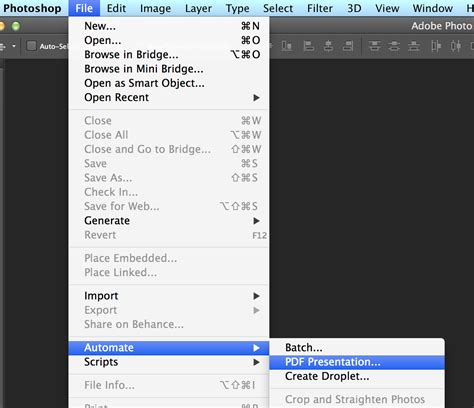
Task: Click the Align left edges icon
Action: [309, 46]
